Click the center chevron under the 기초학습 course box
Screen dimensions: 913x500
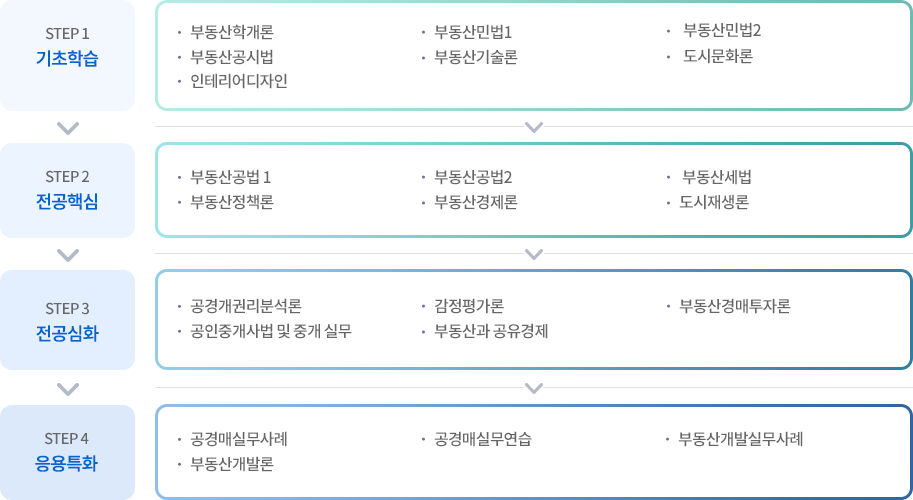coord(533,127)
